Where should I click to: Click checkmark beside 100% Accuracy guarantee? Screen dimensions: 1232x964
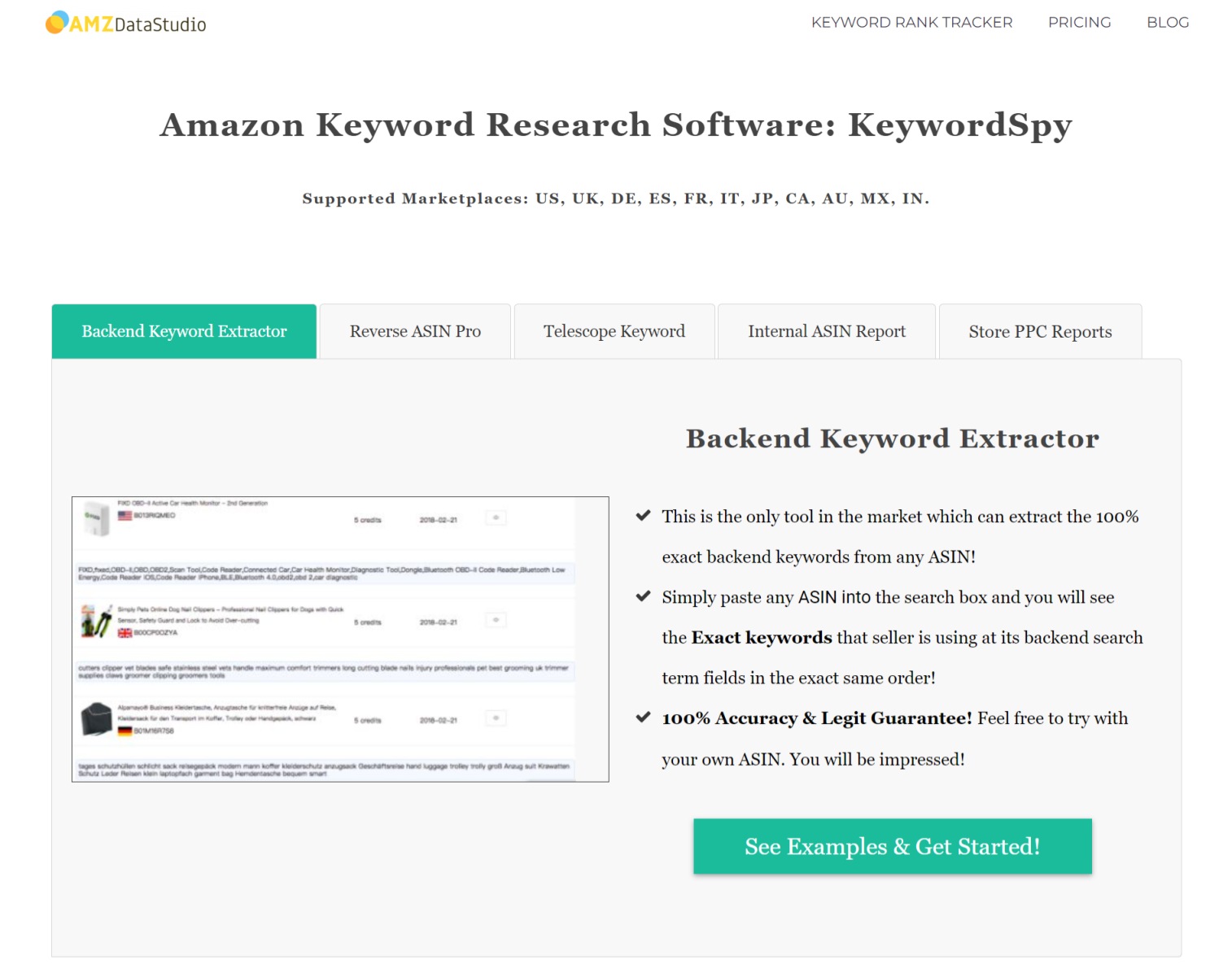tap(643, 718)
